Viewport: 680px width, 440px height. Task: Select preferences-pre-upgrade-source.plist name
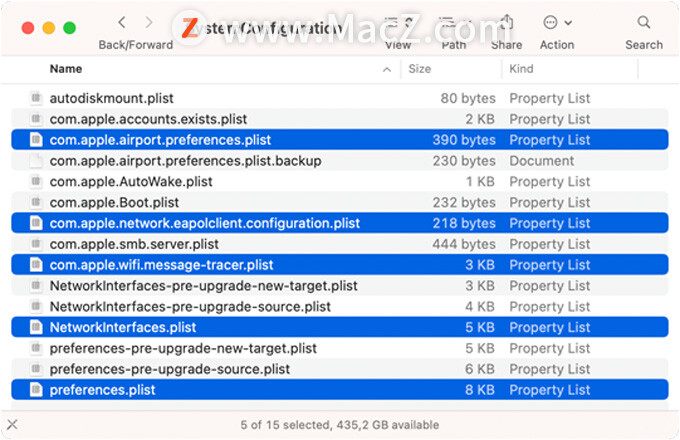pos(170,369)
